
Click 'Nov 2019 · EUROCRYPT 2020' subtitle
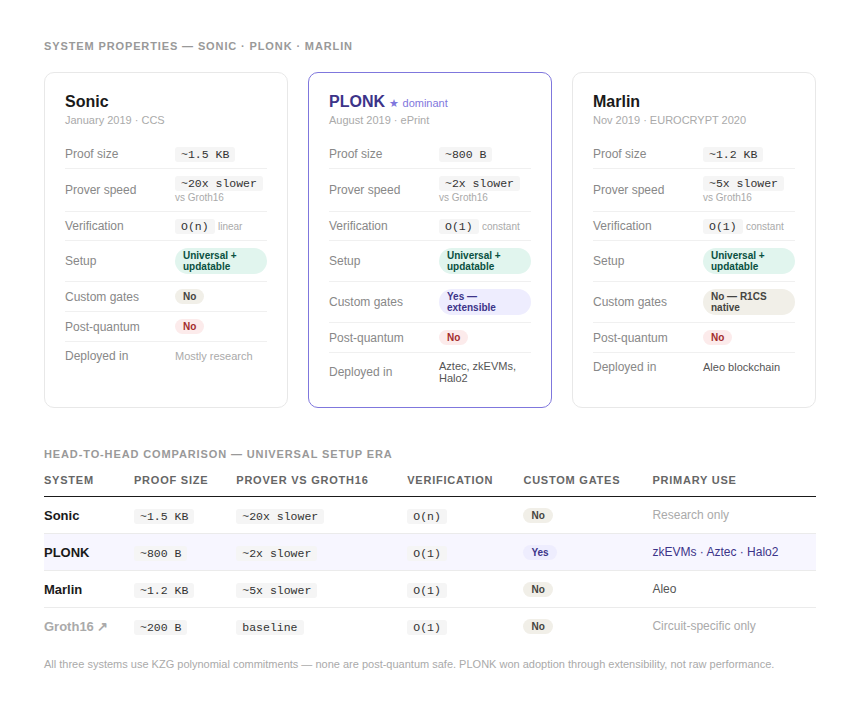[669, 120]
